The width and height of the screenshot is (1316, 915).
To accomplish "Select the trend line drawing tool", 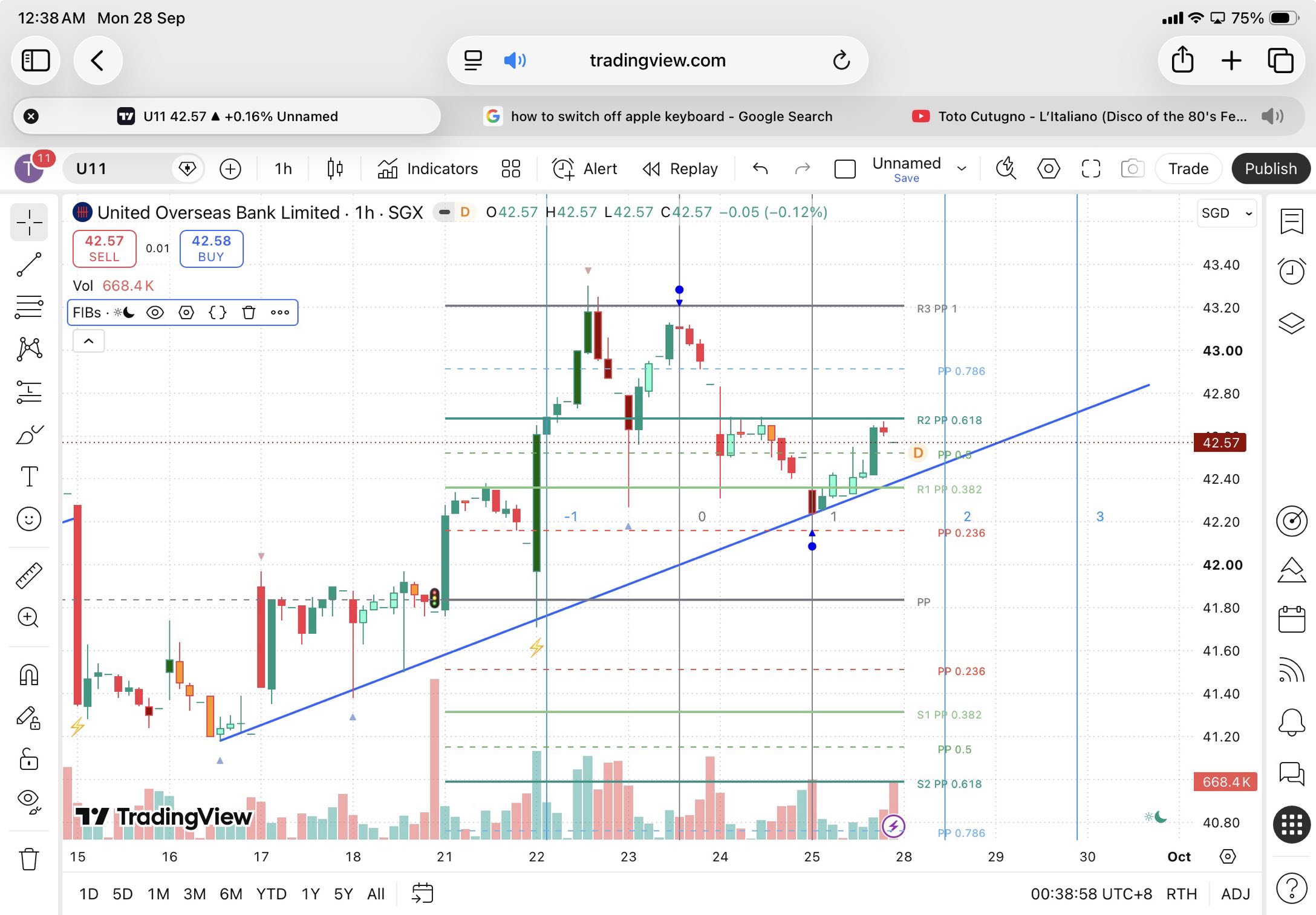I will tap(29, 265).
